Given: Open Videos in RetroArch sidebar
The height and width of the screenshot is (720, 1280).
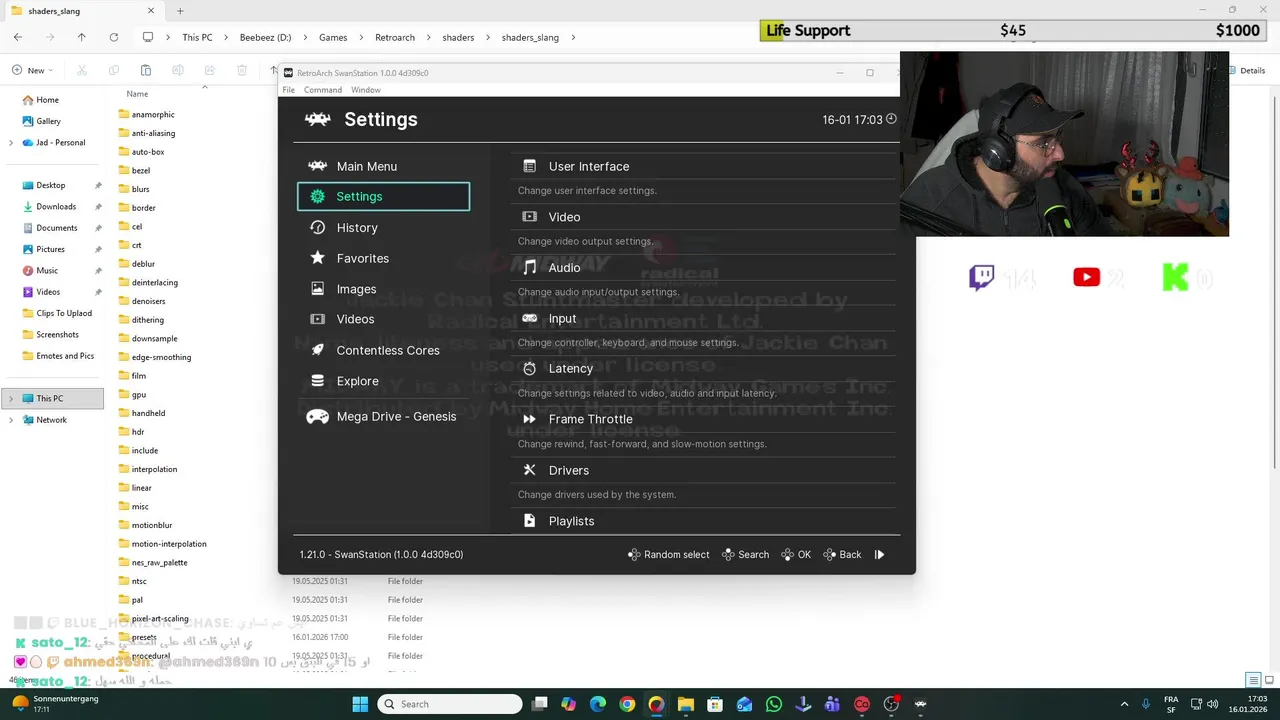Looking at the screenshot, I should (x=383, y=319).
